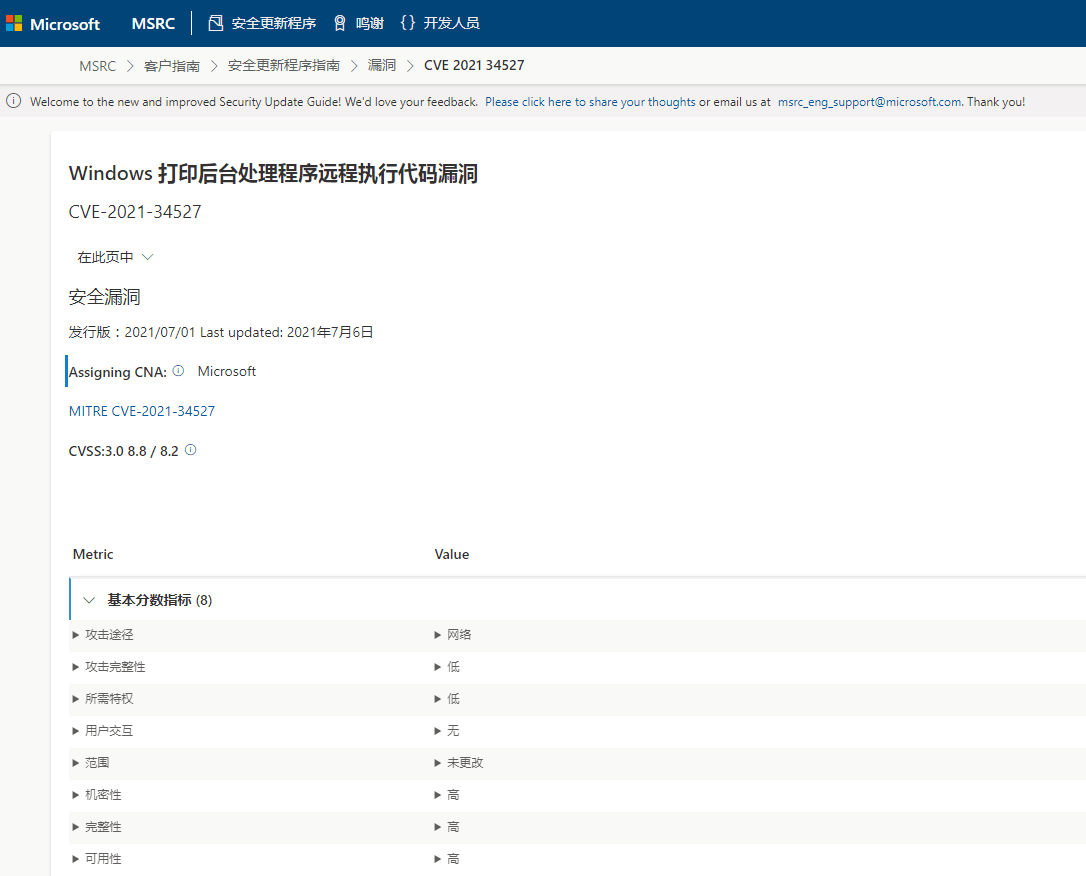Click the info icon in the welcome banner
Screen dimensions: 1086x876
pyautogui.click(x=14, y=101)
